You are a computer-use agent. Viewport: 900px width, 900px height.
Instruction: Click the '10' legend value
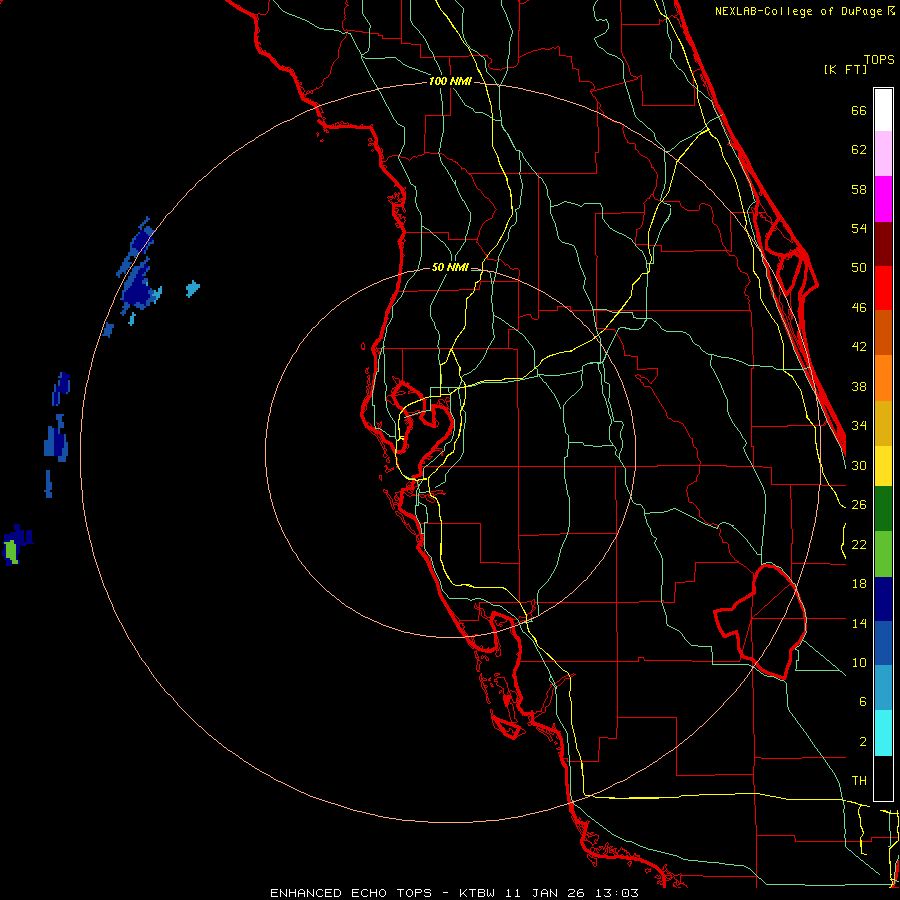[859, 663]
